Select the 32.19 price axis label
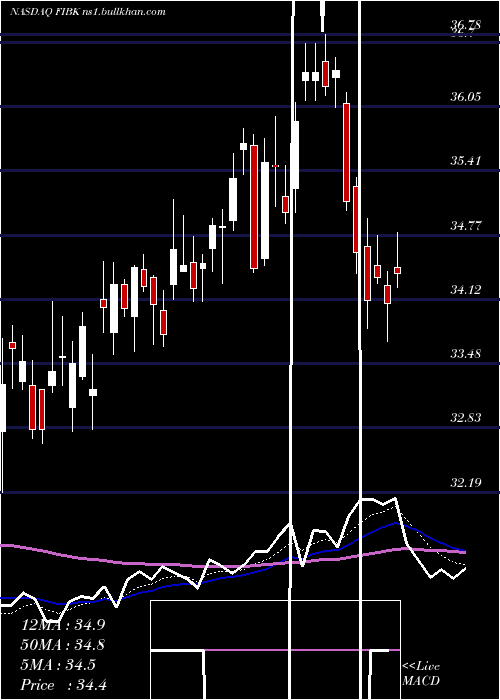 point(466,483)
